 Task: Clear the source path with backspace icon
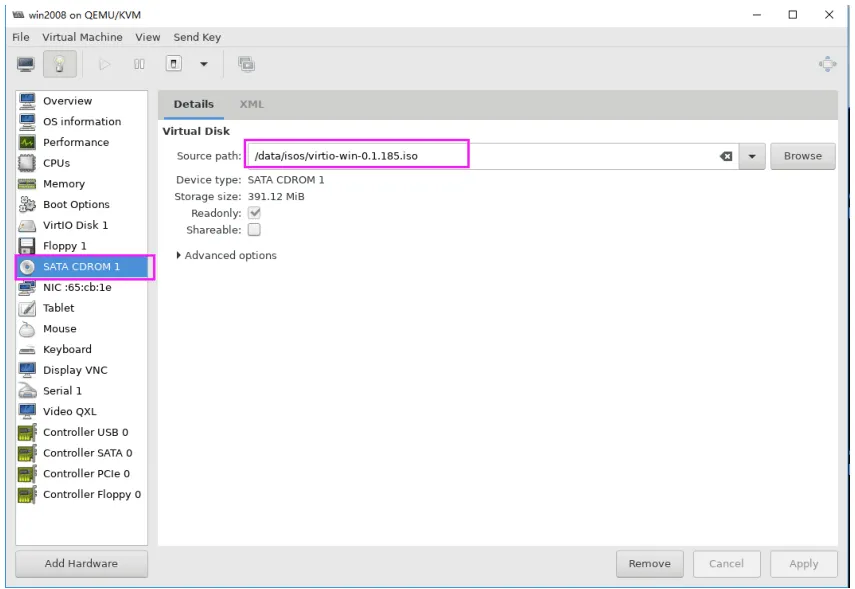point(726,157)
